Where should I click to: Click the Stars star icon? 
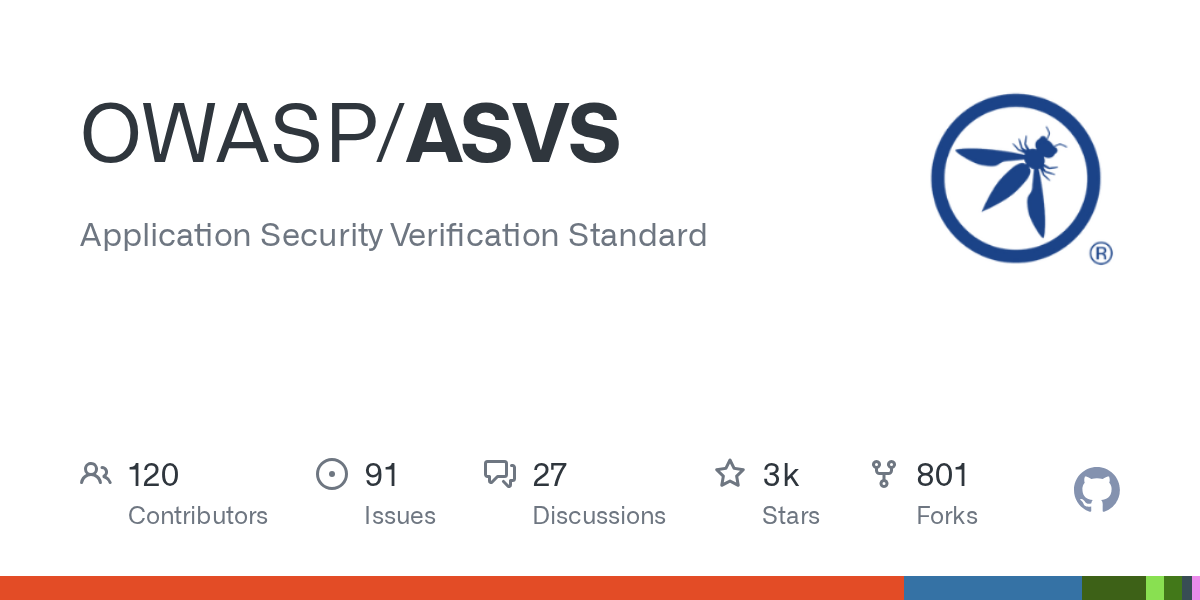pos(729,474)
